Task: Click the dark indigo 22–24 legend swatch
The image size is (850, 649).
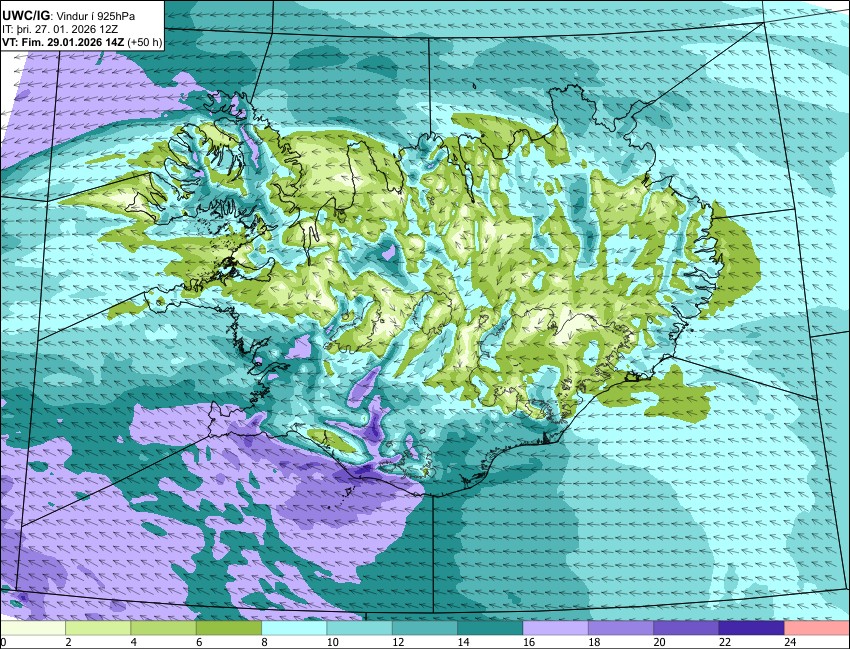Action: coord(751,628)
